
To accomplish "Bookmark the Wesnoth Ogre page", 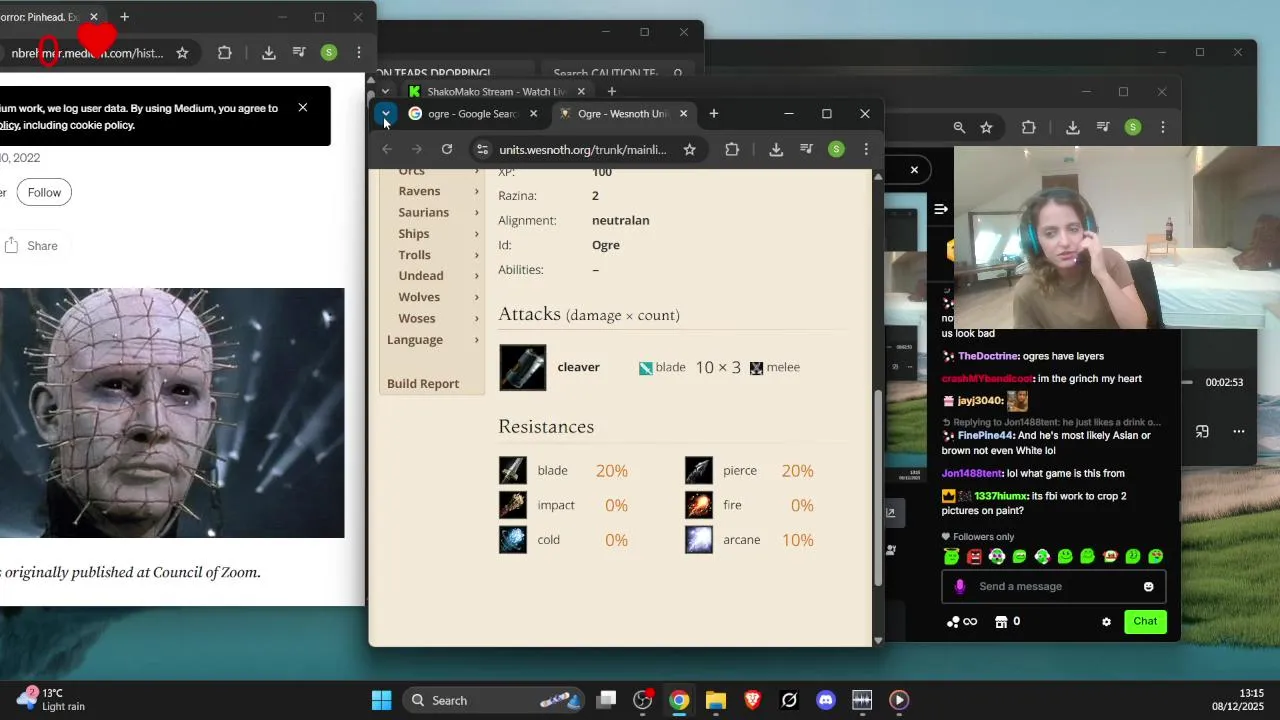I will pyautogui.click(x=689, y=149).
